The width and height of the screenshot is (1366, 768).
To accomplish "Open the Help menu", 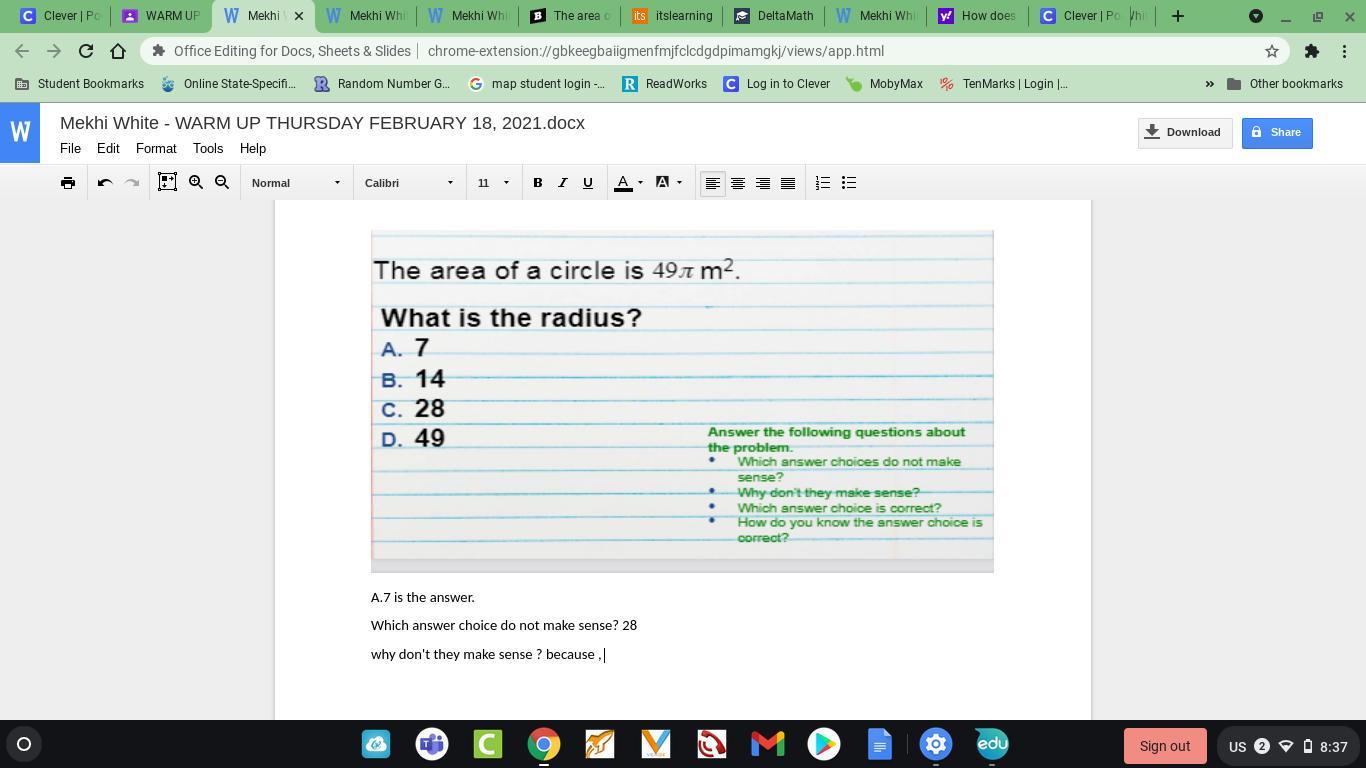I will pyautogui.click(x=253, y=148).
